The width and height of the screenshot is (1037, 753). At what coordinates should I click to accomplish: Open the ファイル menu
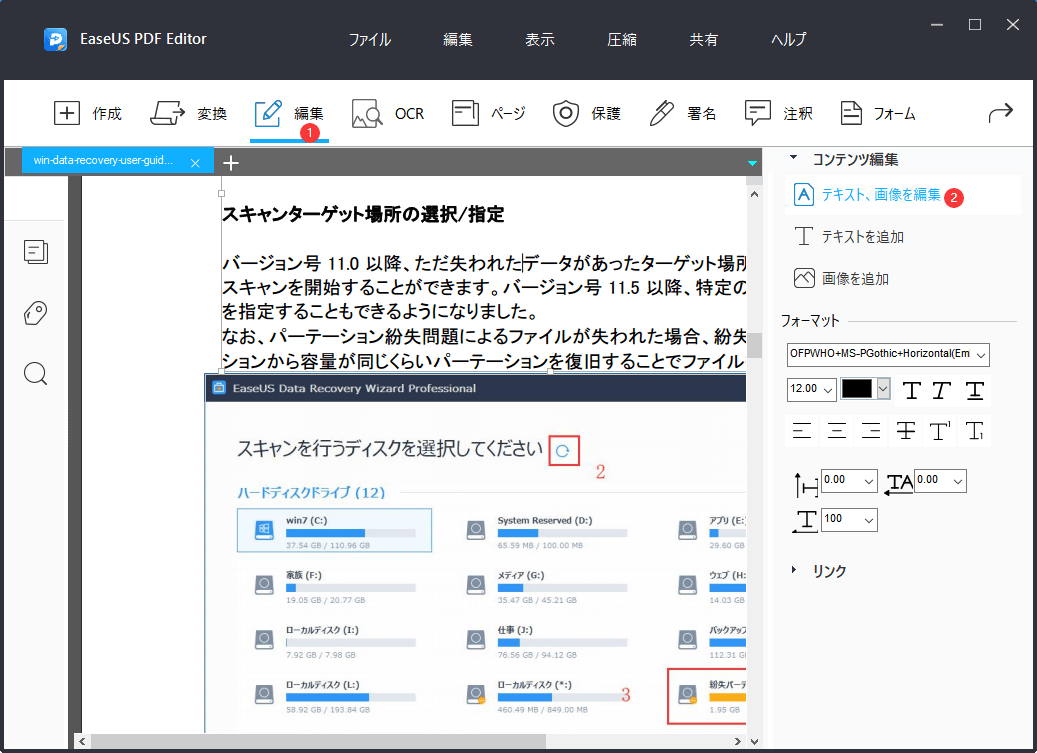pyautogui.click(x=369, y=39)
